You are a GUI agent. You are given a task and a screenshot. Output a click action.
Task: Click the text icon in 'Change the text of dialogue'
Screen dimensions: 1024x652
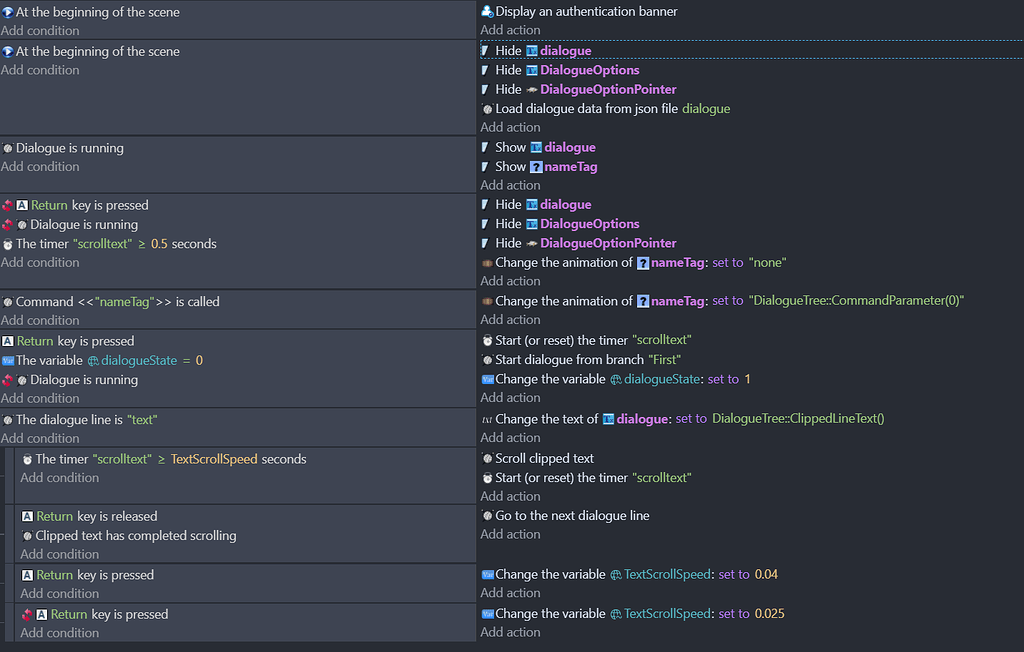tap(487, 418)
